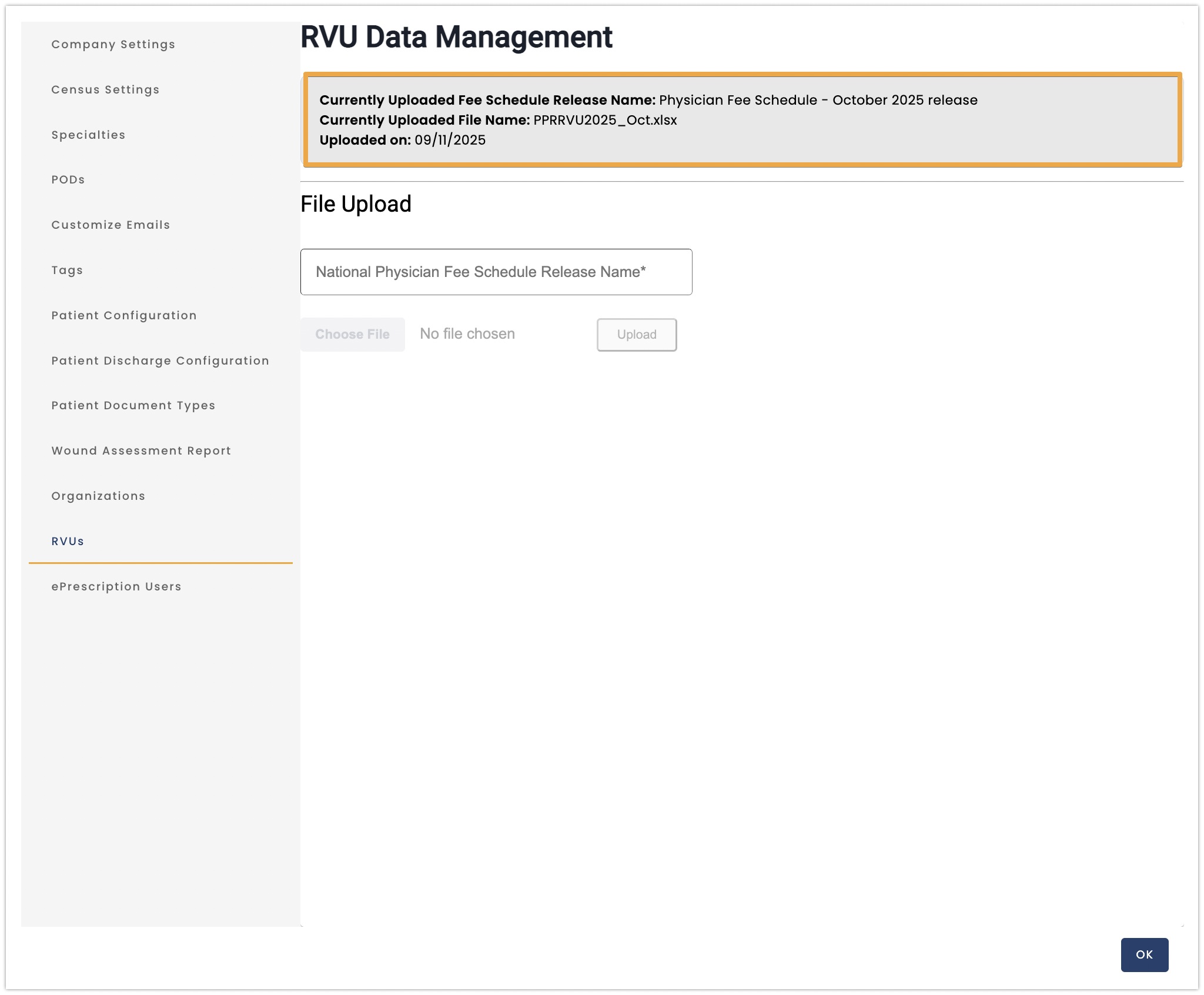Select Organizations from the sidebar
1204x995 pixels.
pyautogui.click(x=98, y=496)
